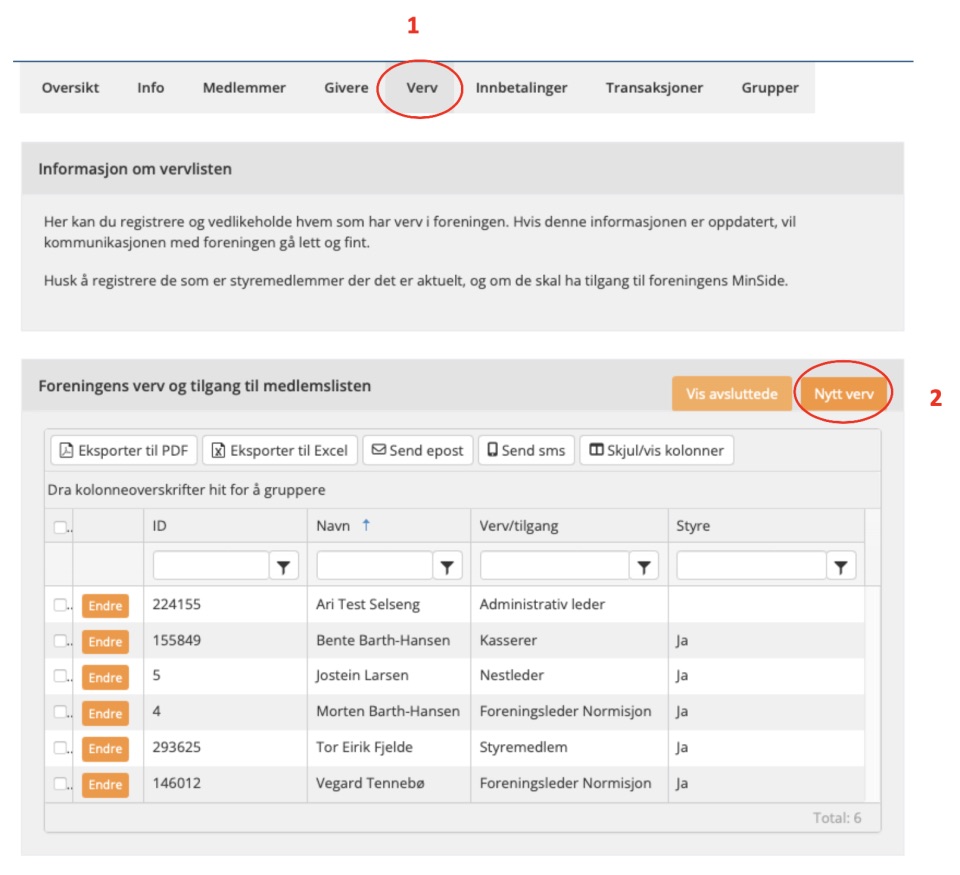Click the Send epost button
The height and width of the screenshot is (875, 960).
click(x=418, y=450)
